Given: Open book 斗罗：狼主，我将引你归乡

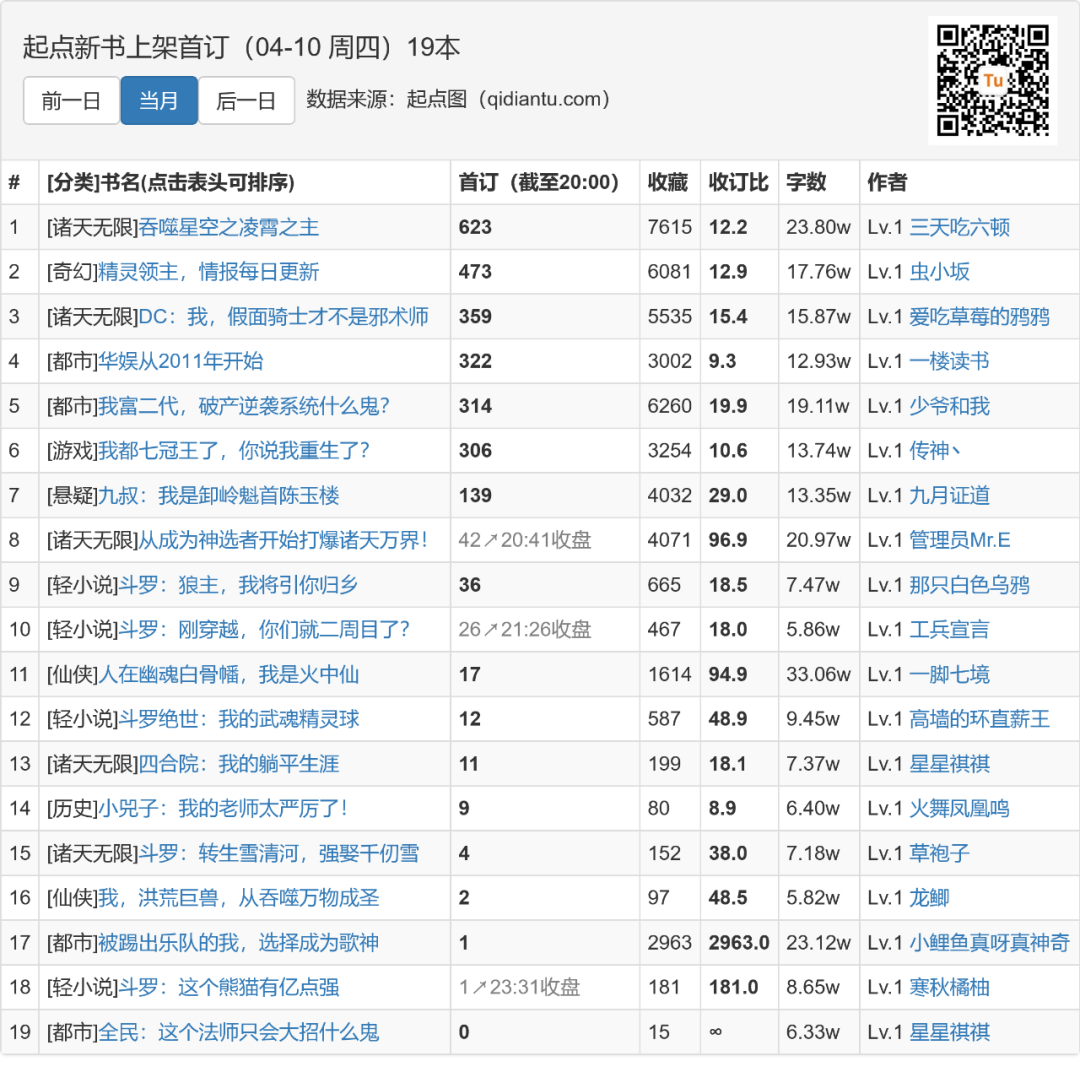Looking at the screenshot, I should (238, 585).
